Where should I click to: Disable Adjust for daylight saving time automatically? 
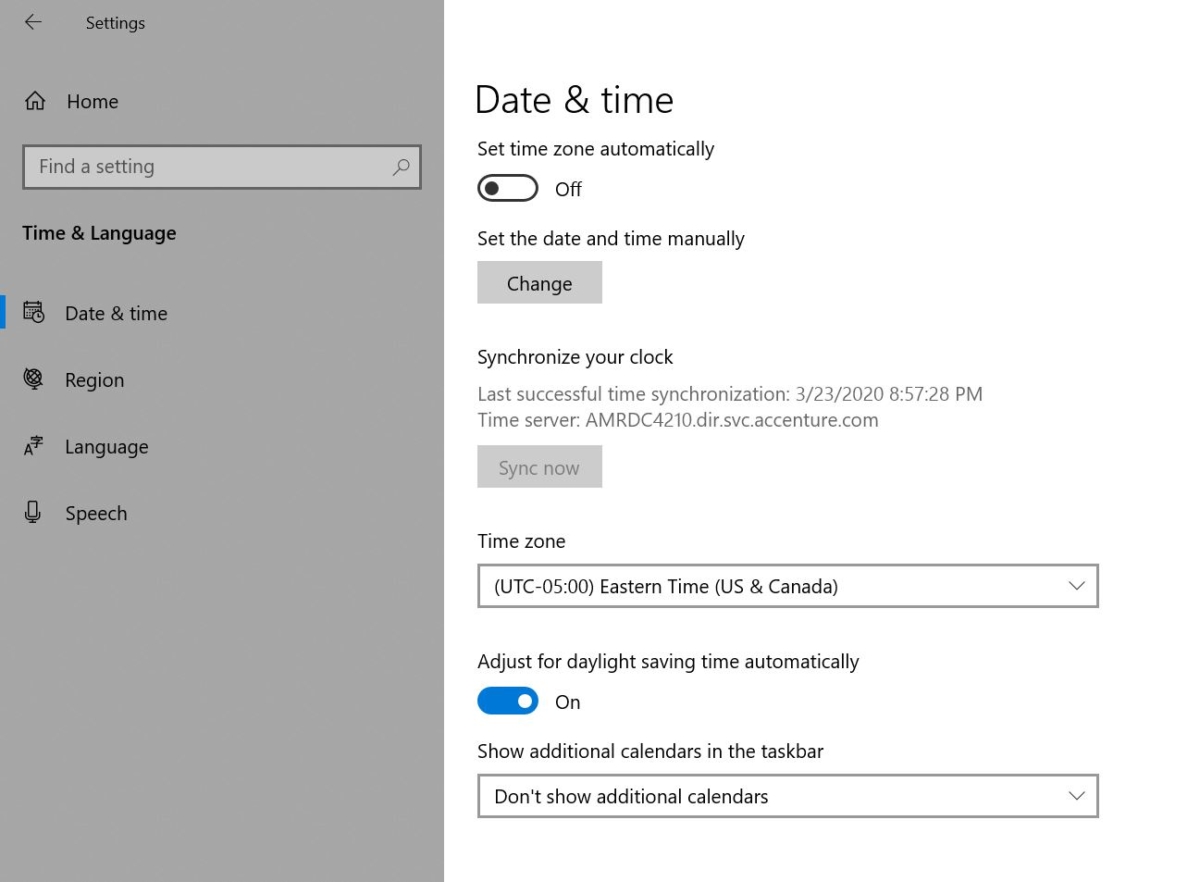507,701
